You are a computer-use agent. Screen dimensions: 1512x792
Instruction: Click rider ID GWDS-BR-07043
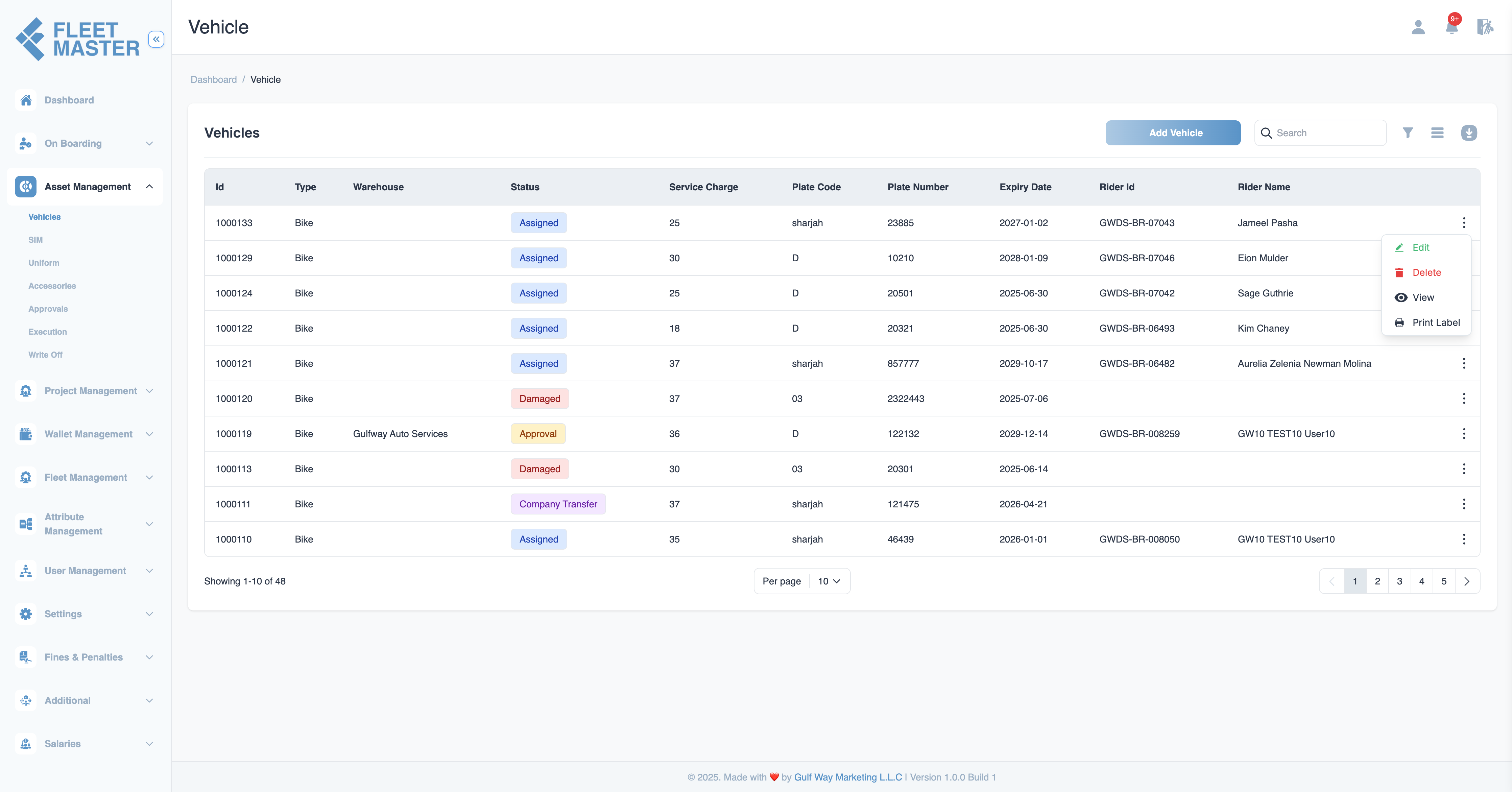(x=1137, y=222)
